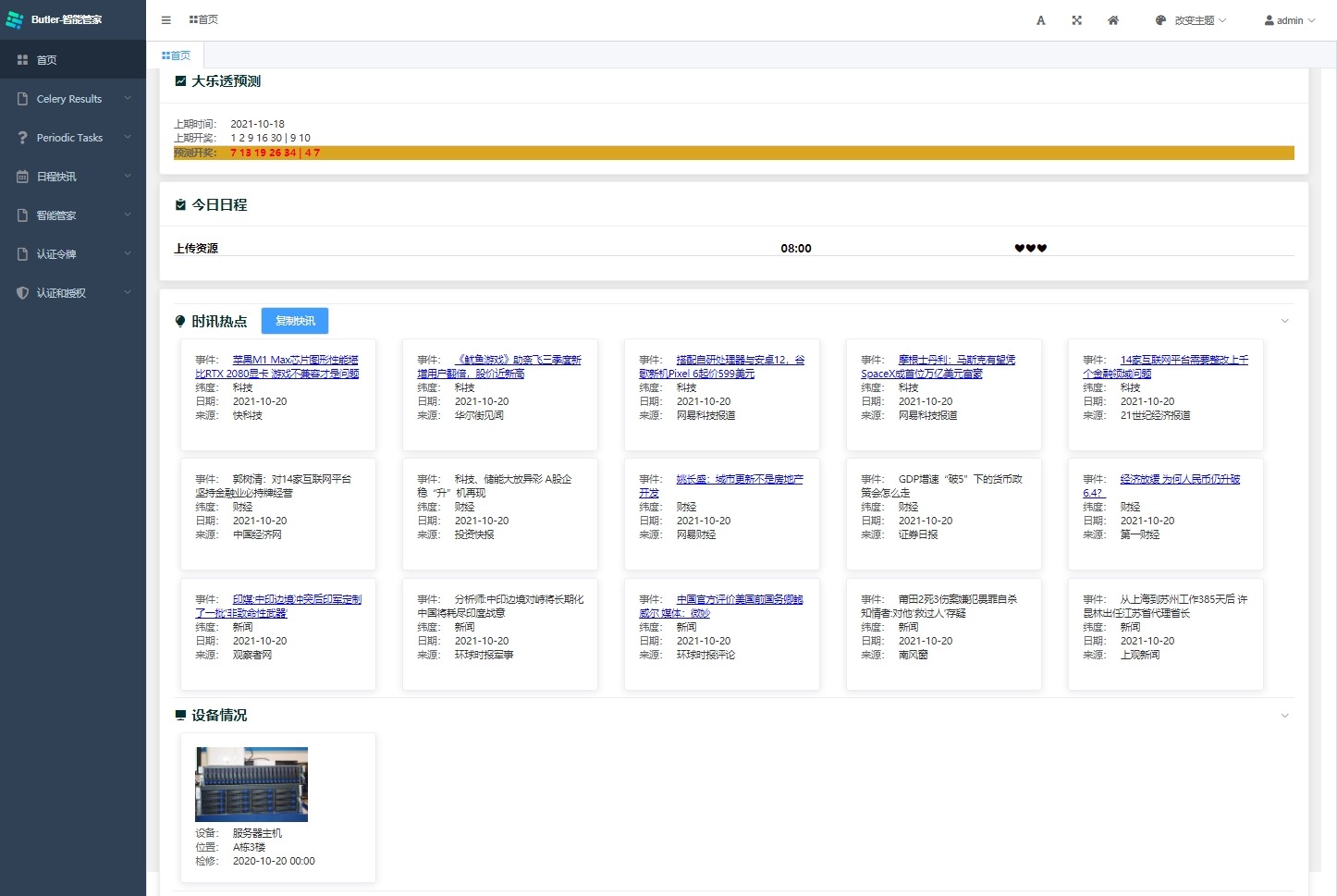The width and height of the screenshot is (1337, 896).
Task: Toggle the sidebar hamburger menu icon
Action: point(166,20)
